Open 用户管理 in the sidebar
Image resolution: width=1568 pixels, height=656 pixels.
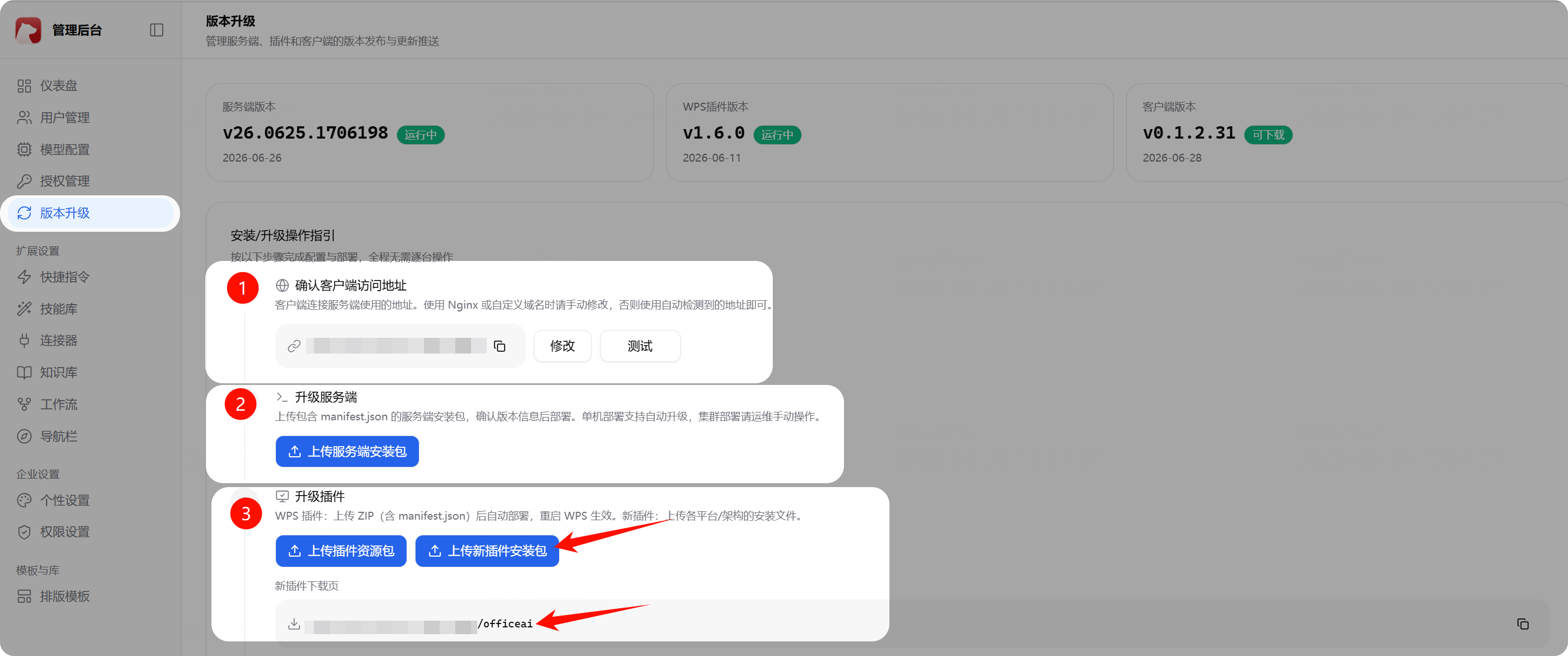tap(90, 117)
